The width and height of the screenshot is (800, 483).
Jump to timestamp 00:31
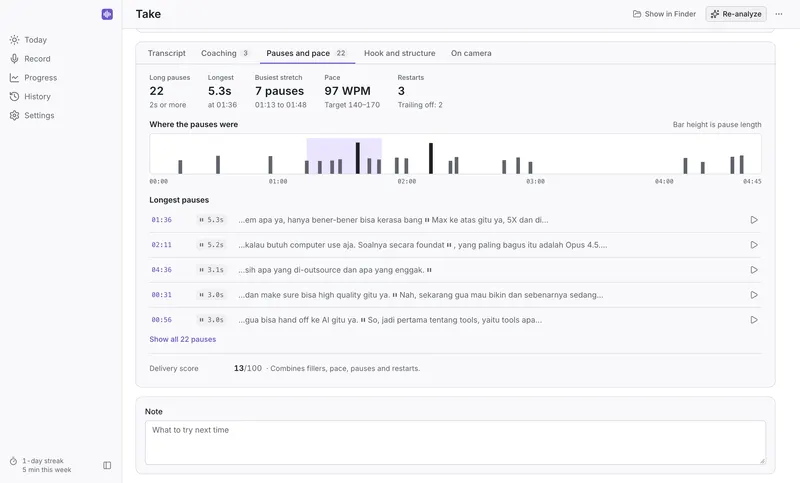click(161, 295)
